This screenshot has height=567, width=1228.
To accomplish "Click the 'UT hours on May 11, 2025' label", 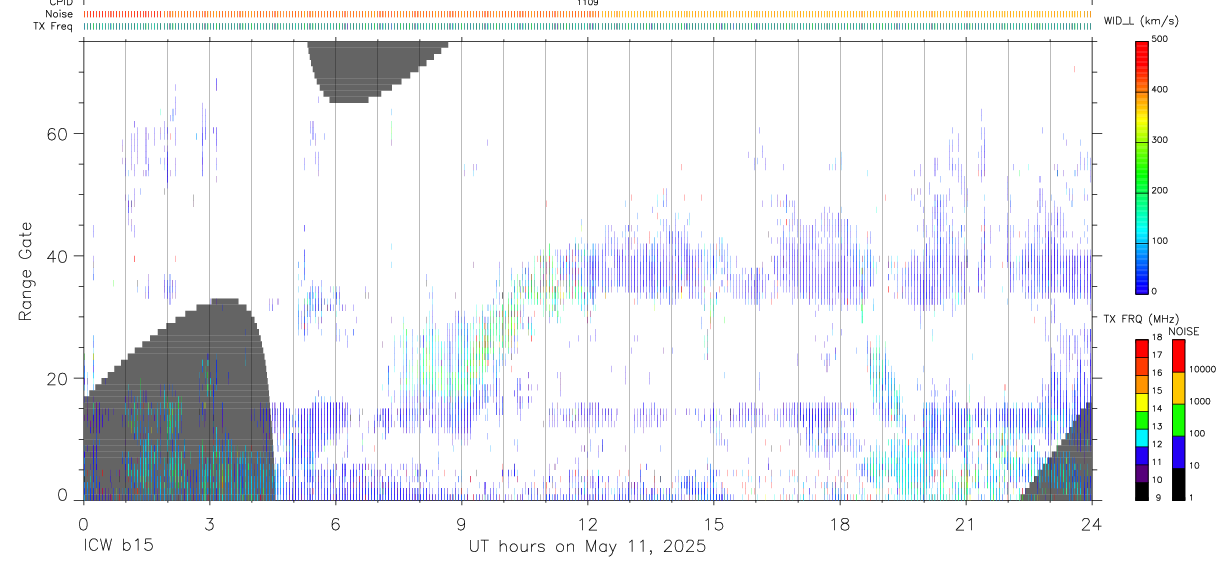I will tap(587, 547).
